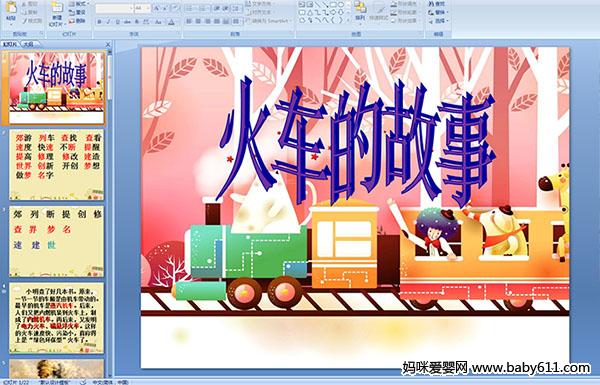Click the Find icon in Editing group
The height and width of the screenshot is (385, 600).
pos(437,4)
